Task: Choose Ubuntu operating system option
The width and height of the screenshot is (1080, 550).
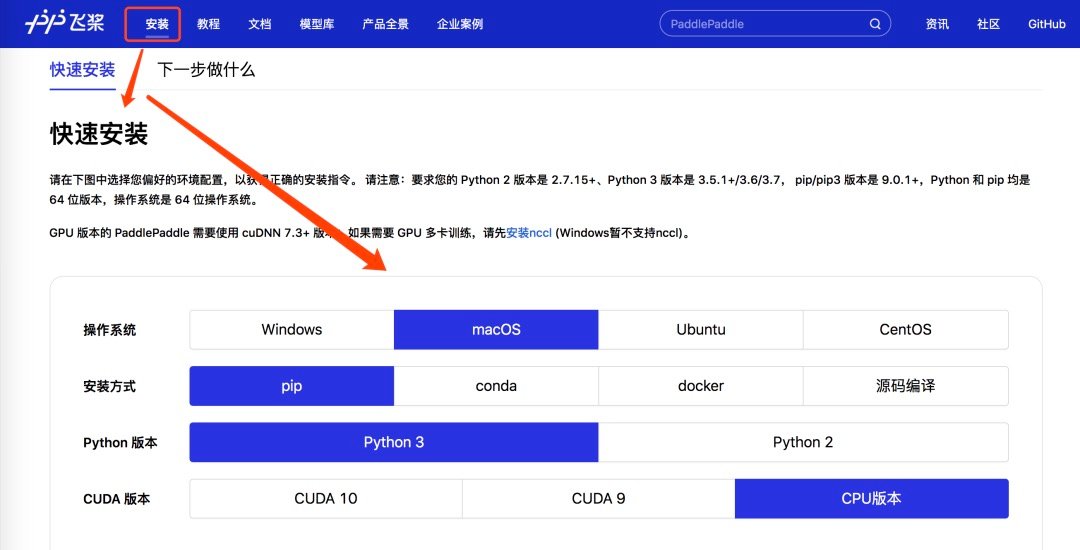Action: tap(700, 330)
